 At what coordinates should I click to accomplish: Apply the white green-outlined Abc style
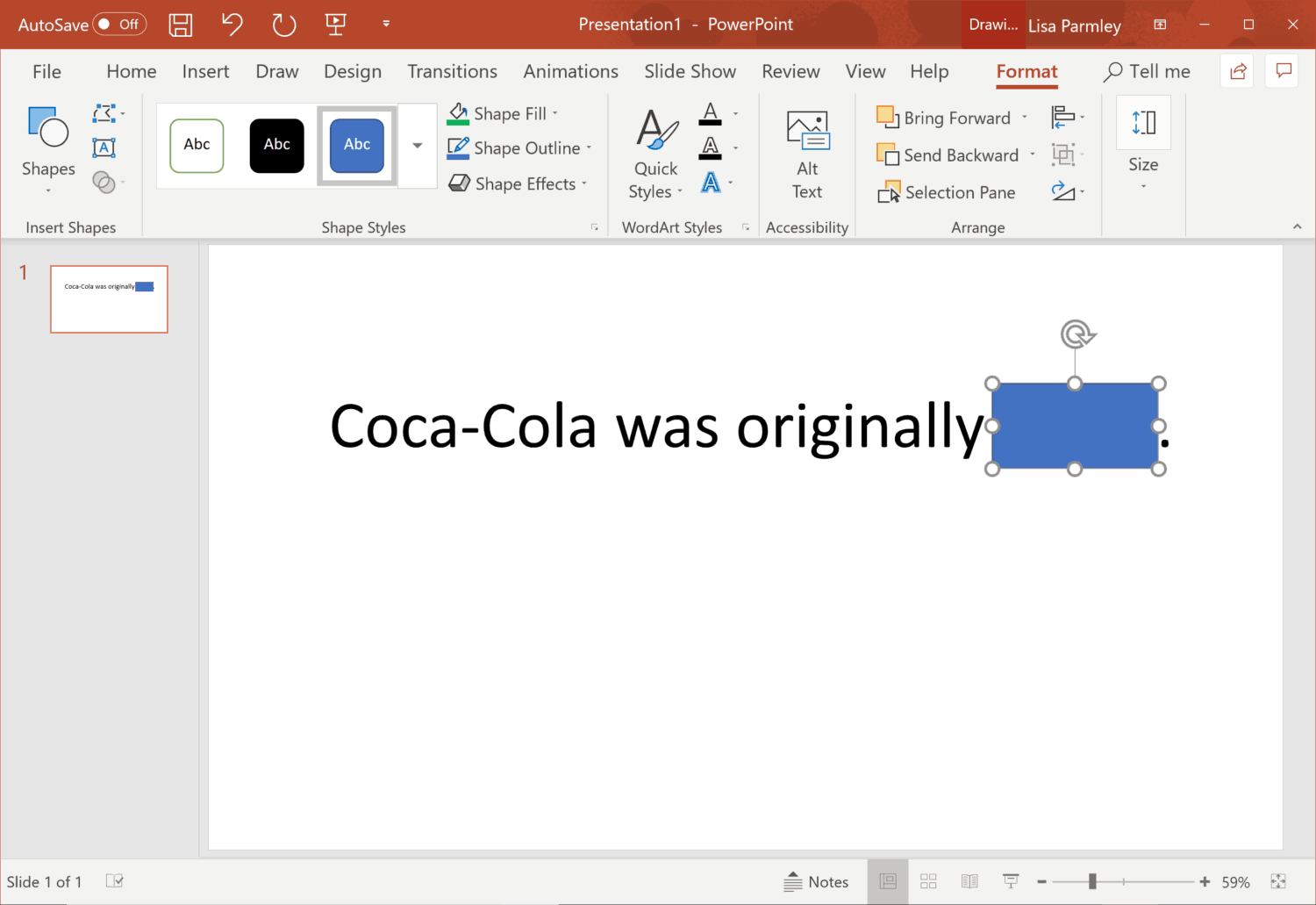[197, 145]
